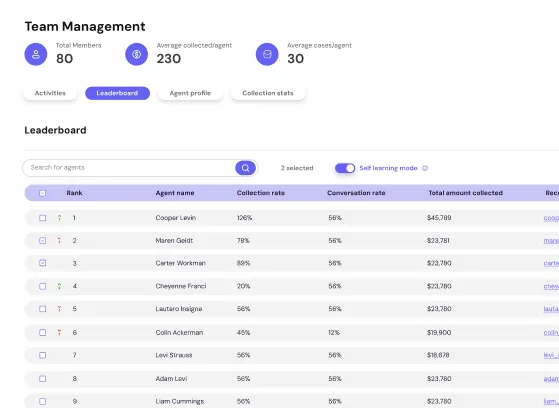Click the Average cases envelope icon
559x408 pixels.
(267, 54)
